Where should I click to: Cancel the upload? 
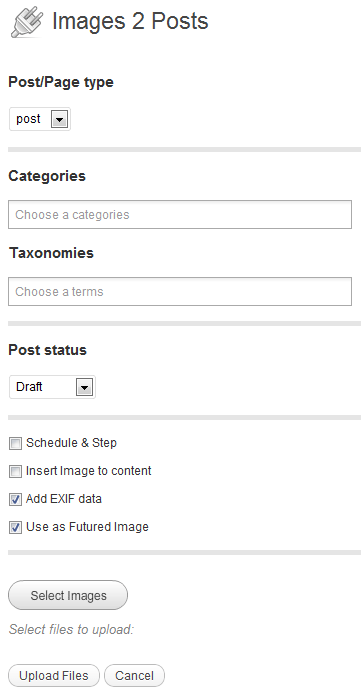(x=134, y=675)
